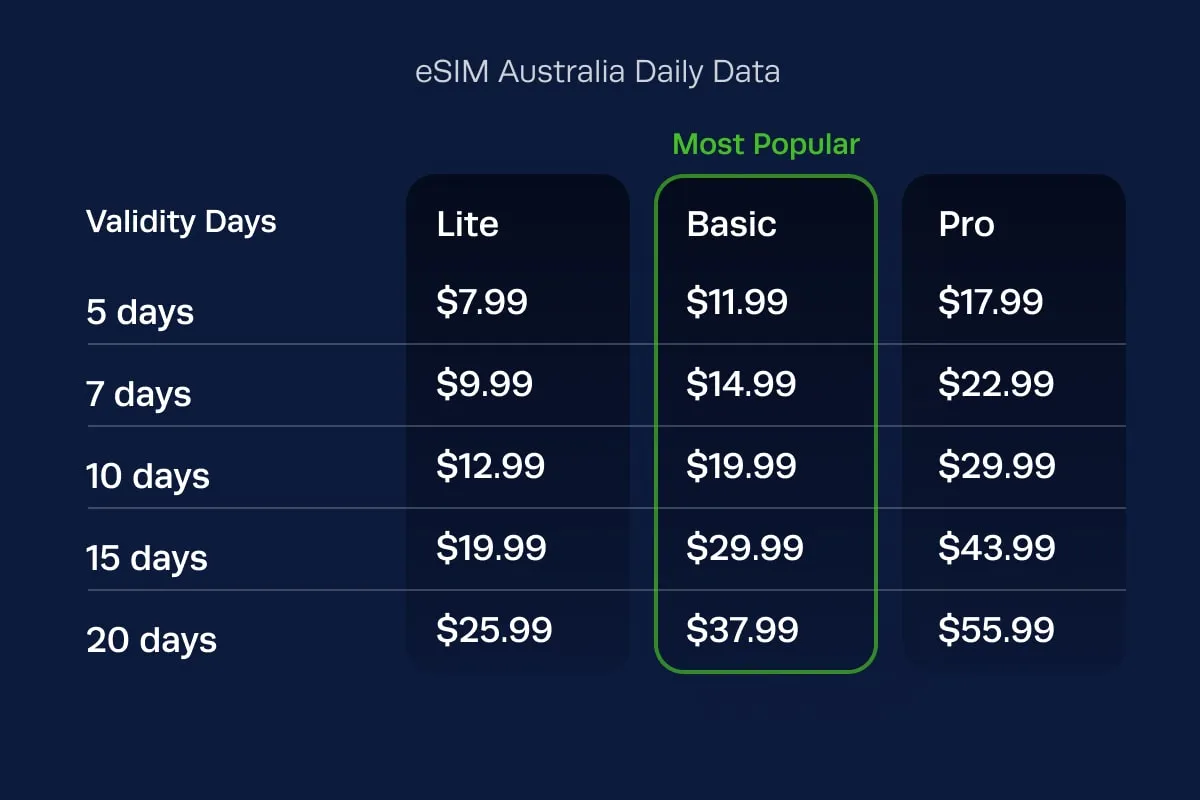Select the Pro plan column header
The width and height of the screenshot is (1200, 800).
tap(966, 225)
